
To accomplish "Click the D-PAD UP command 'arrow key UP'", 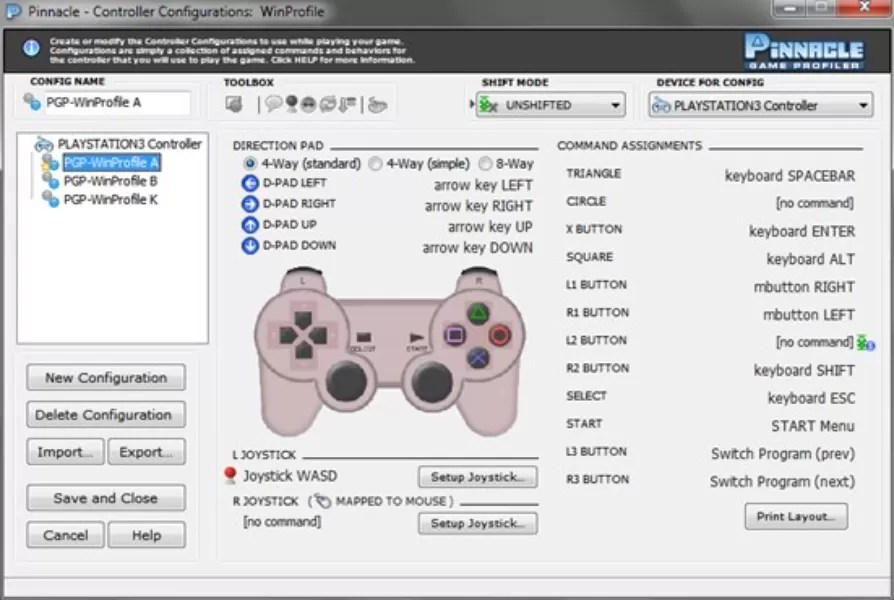I will [x=490, y=227].
